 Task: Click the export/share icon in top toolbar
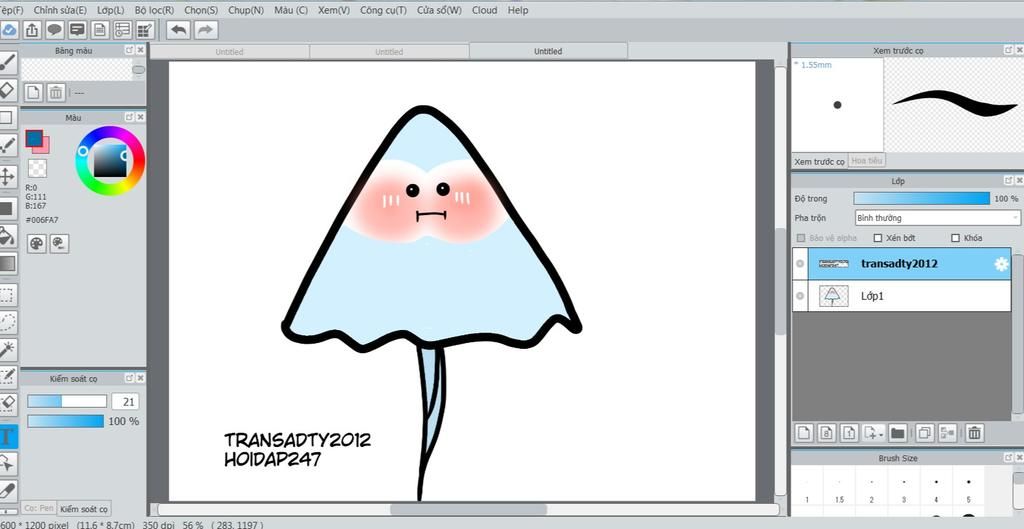tap(31, 30)
